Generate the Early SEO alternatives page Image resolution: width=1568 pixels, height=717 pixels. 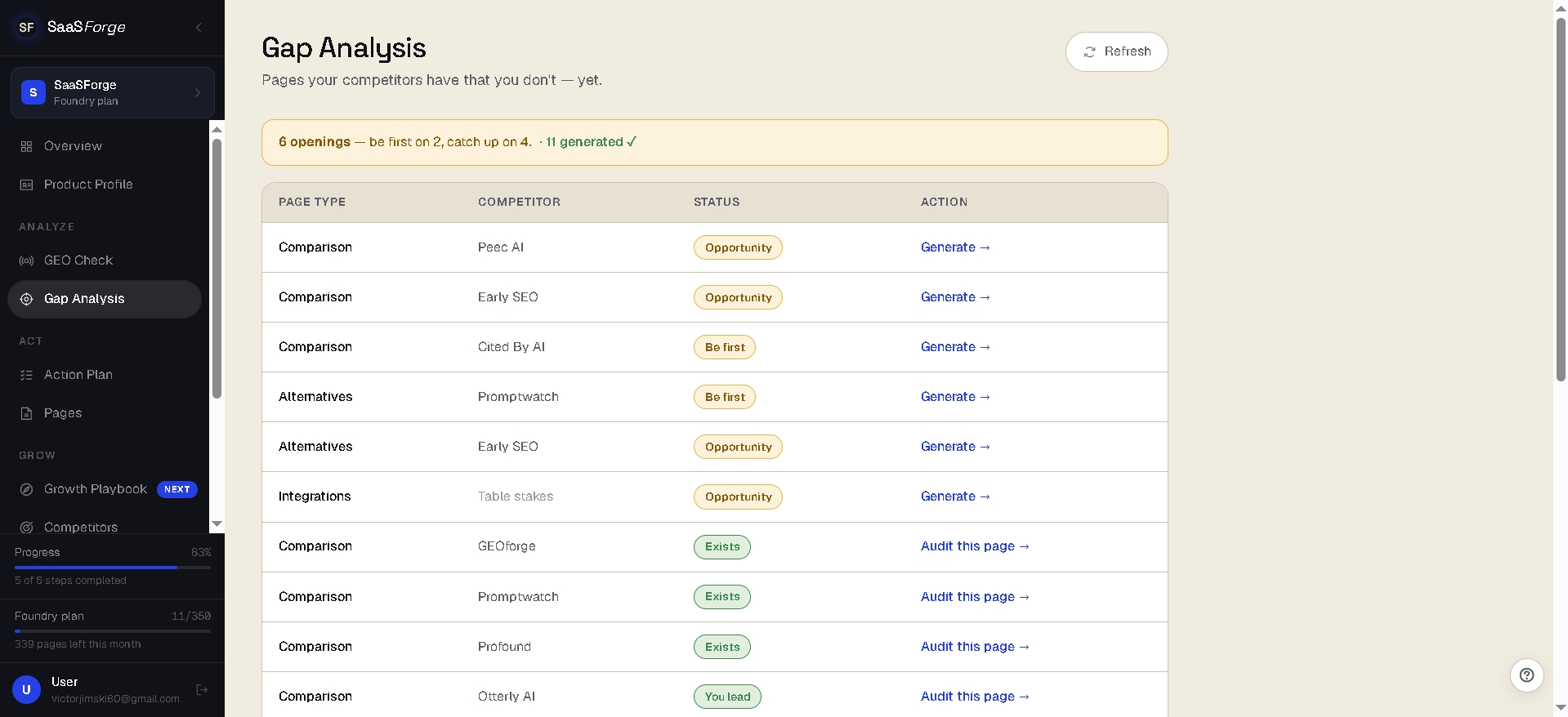[x=955, y=447]
